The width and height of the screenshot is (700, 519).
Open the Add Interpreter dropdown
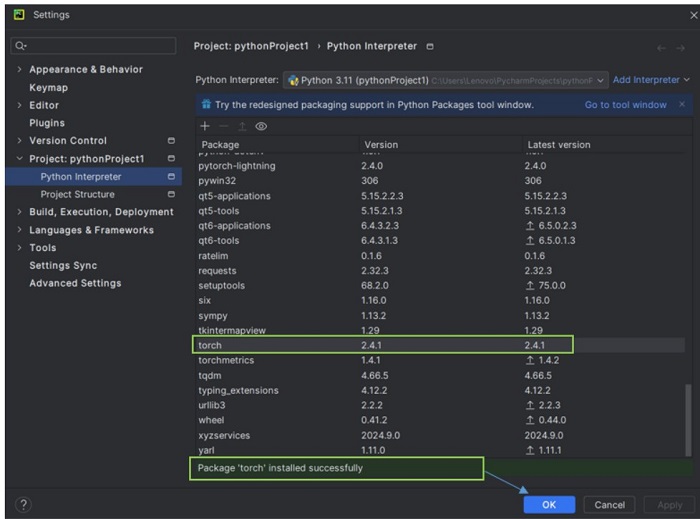click(651, 80)
